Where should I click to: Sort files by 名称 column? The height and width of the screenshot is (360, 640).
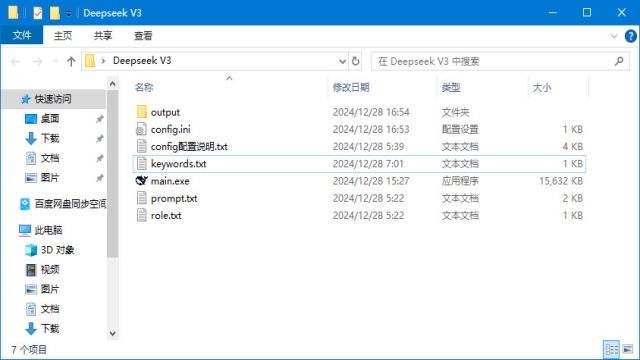144,87
